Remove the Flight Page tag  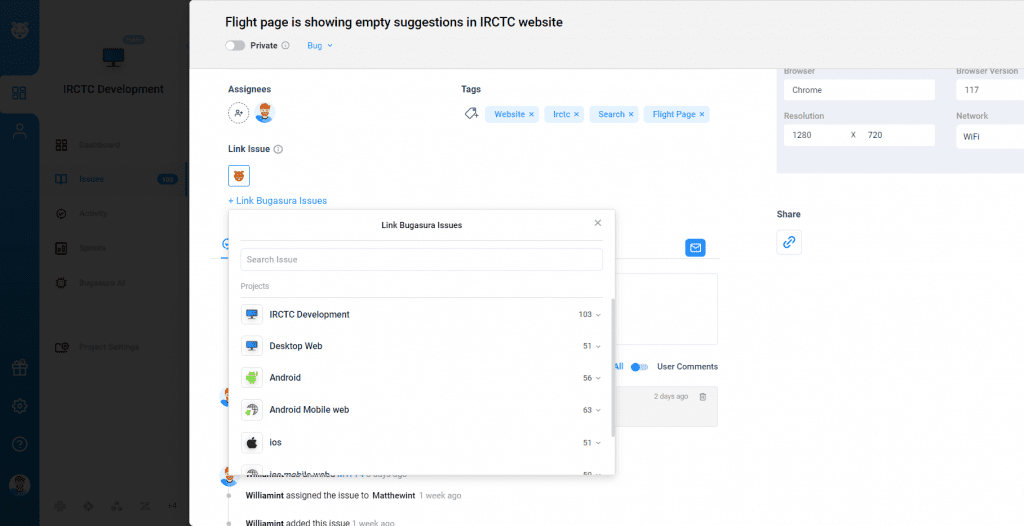[702, 114]
